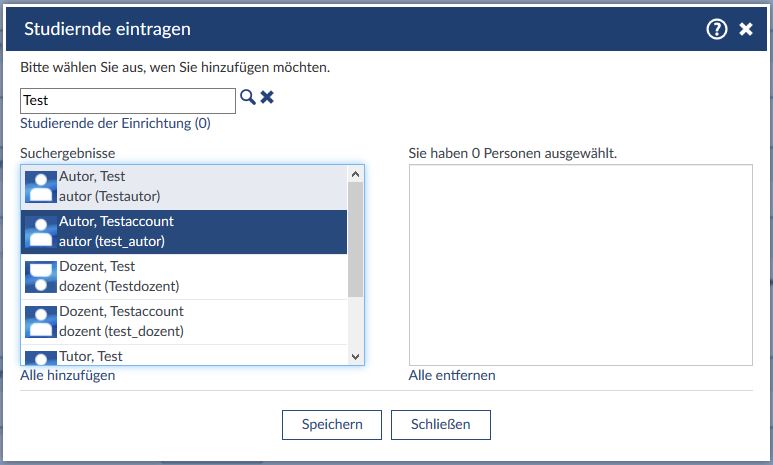The image size is (773, 465).
Task: Close the Studierende eintragen dialog
Action: click(x=746, y=29)
